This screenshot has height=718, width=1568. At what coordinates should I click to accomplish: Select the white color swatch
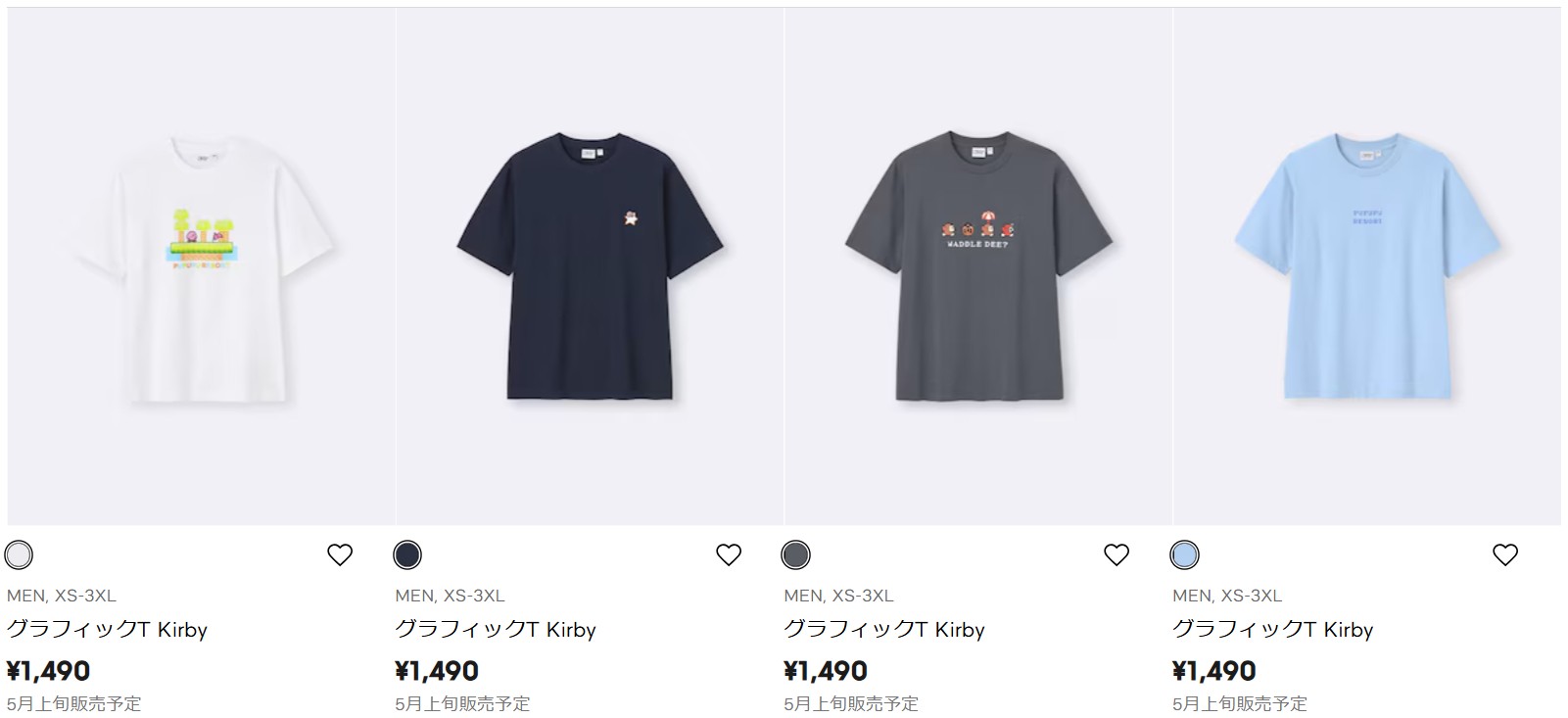tap(19, 555)
